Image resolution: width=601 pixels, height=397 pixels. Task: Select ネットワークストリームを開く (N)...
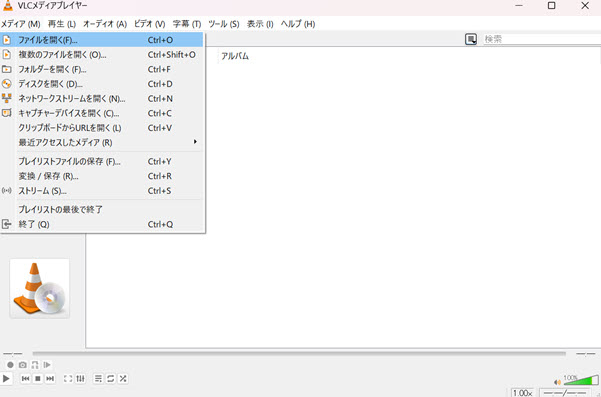102,98
